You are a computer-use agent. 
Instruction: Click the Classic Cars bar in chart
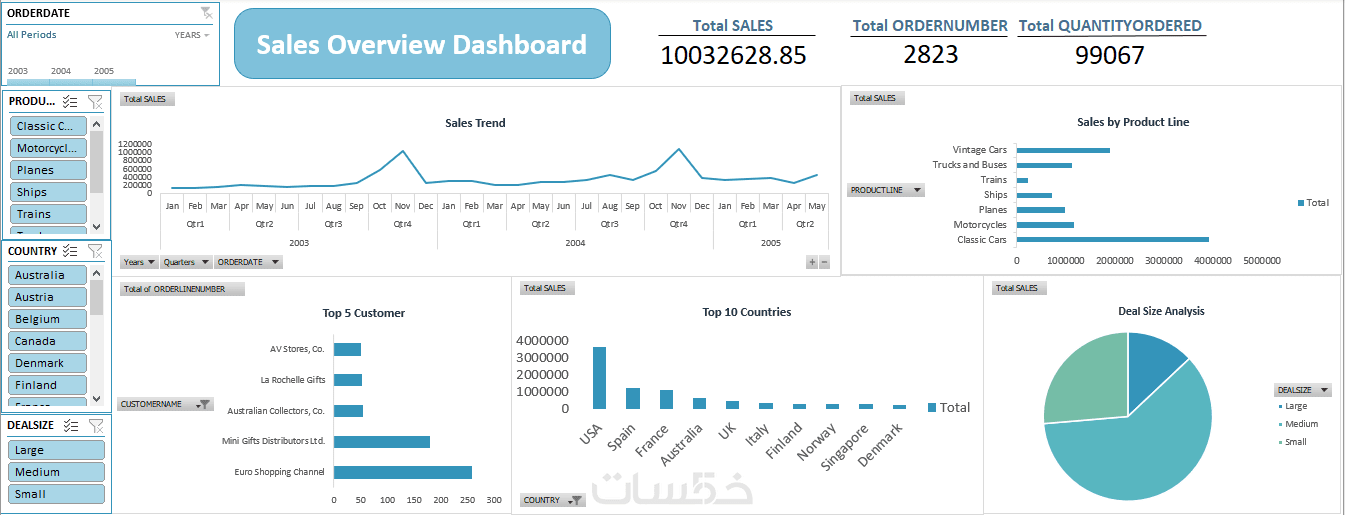point(1113,240)
